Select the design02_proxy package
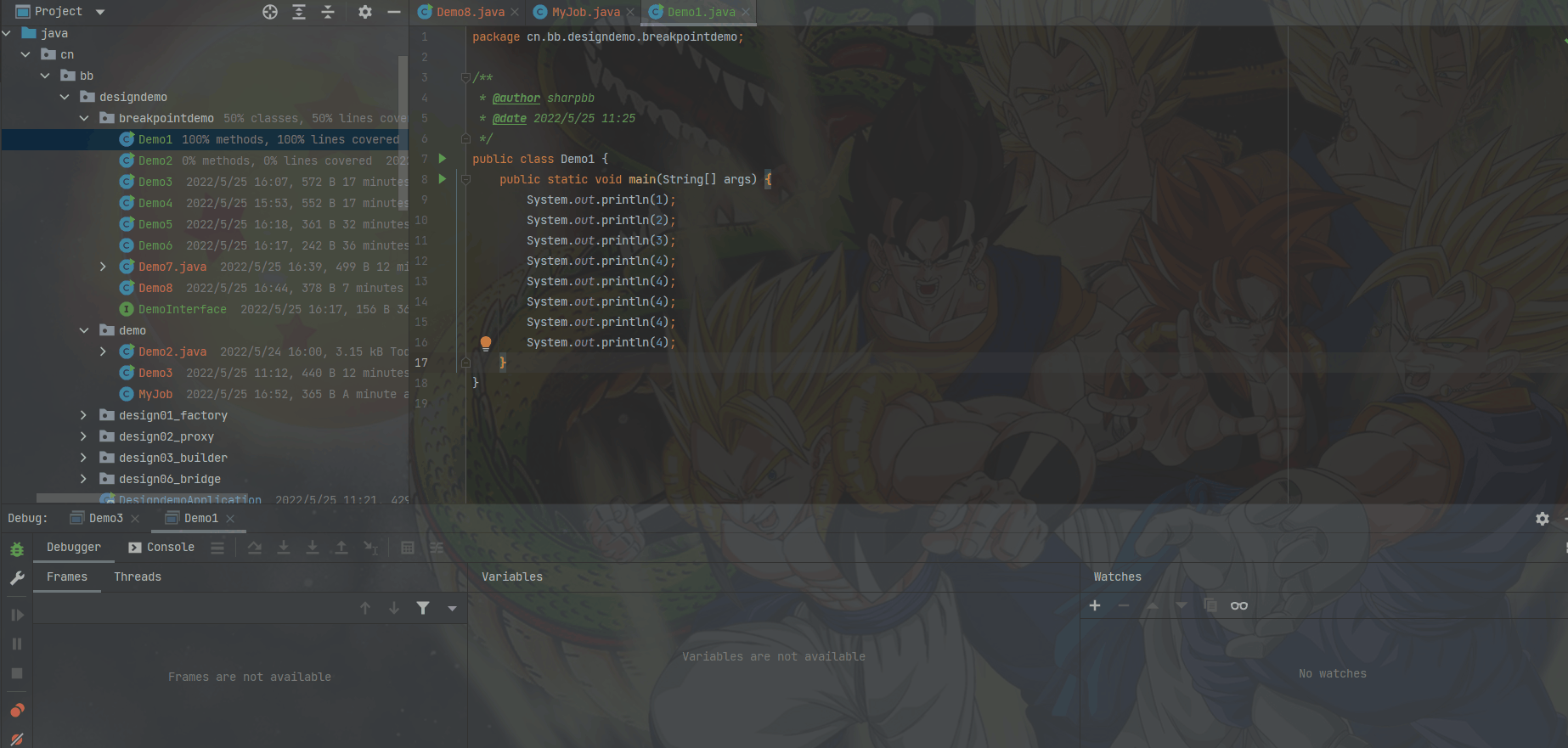The width and height of the screenshot is (1568, 748). 166,436
